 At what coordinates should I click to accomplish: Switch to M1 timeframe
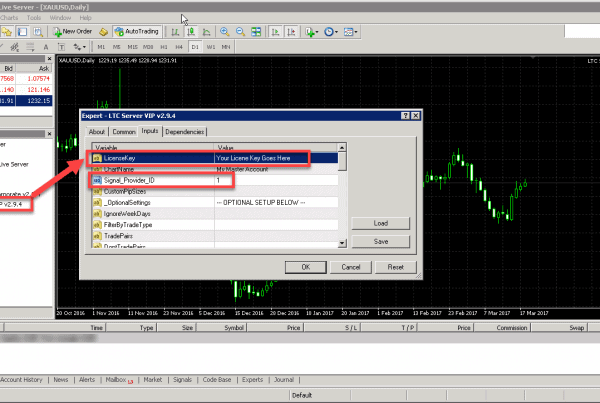101,47
